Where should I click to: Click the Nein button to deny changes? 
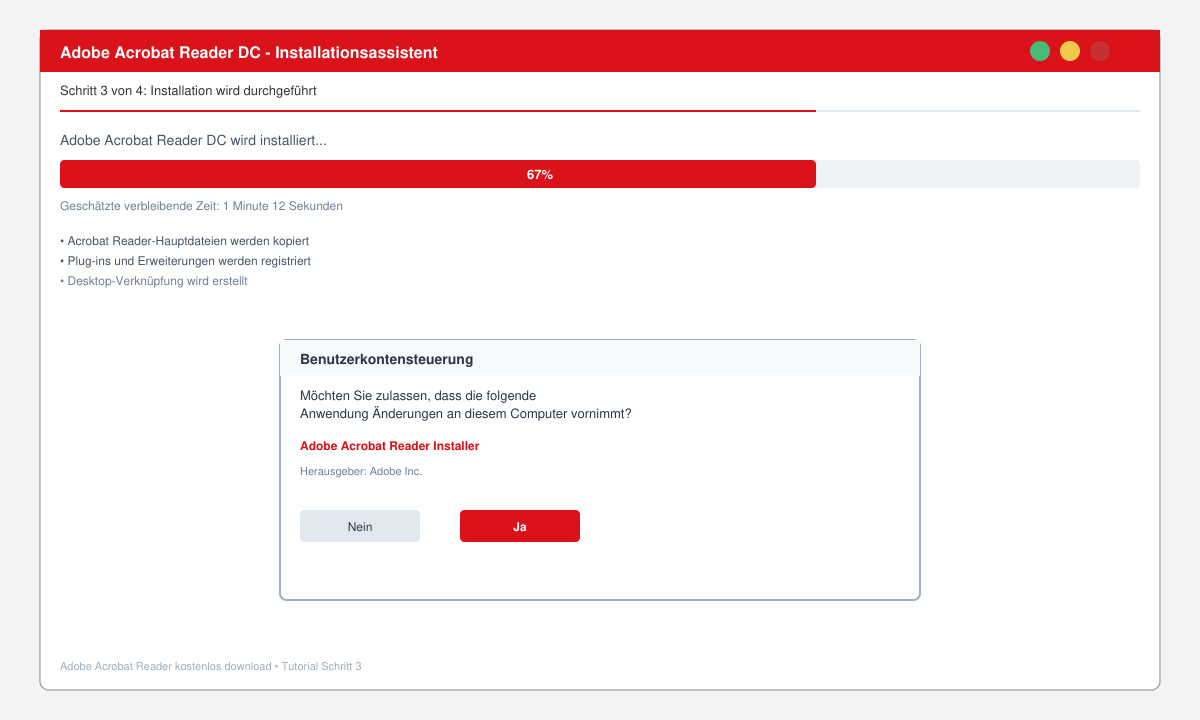360,526
